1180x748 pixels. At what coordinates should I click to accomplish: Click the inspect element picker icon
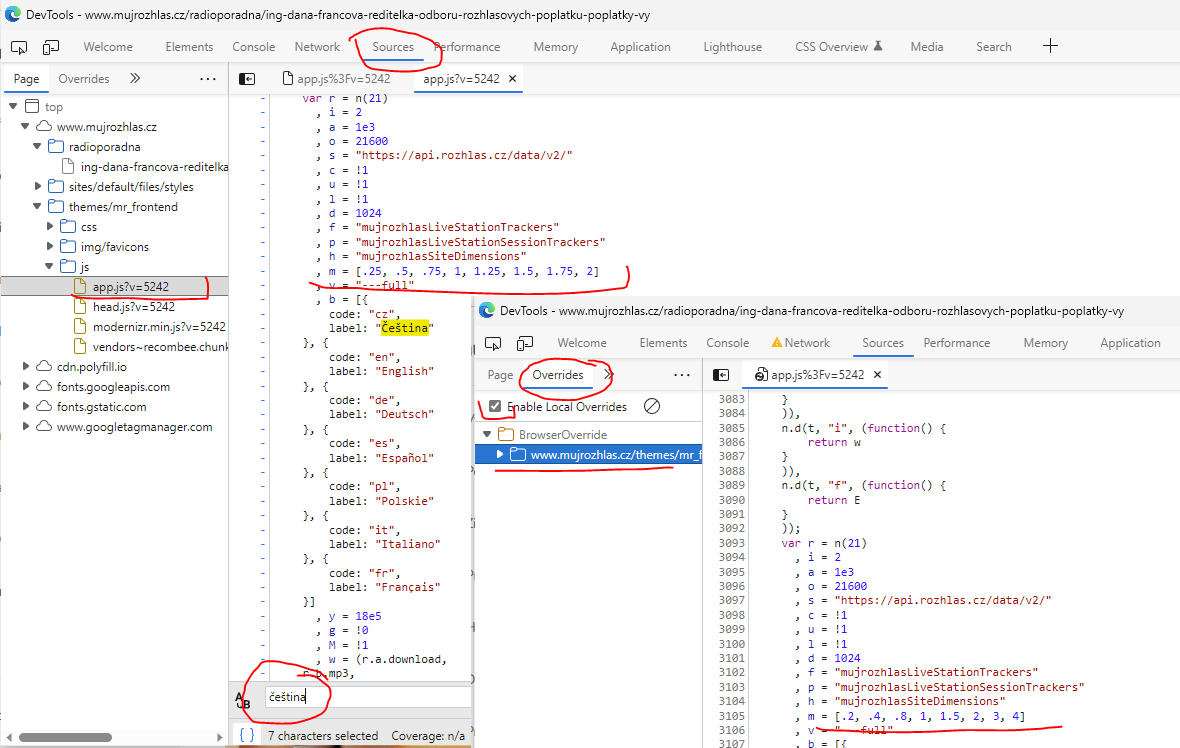pos(19,47)
